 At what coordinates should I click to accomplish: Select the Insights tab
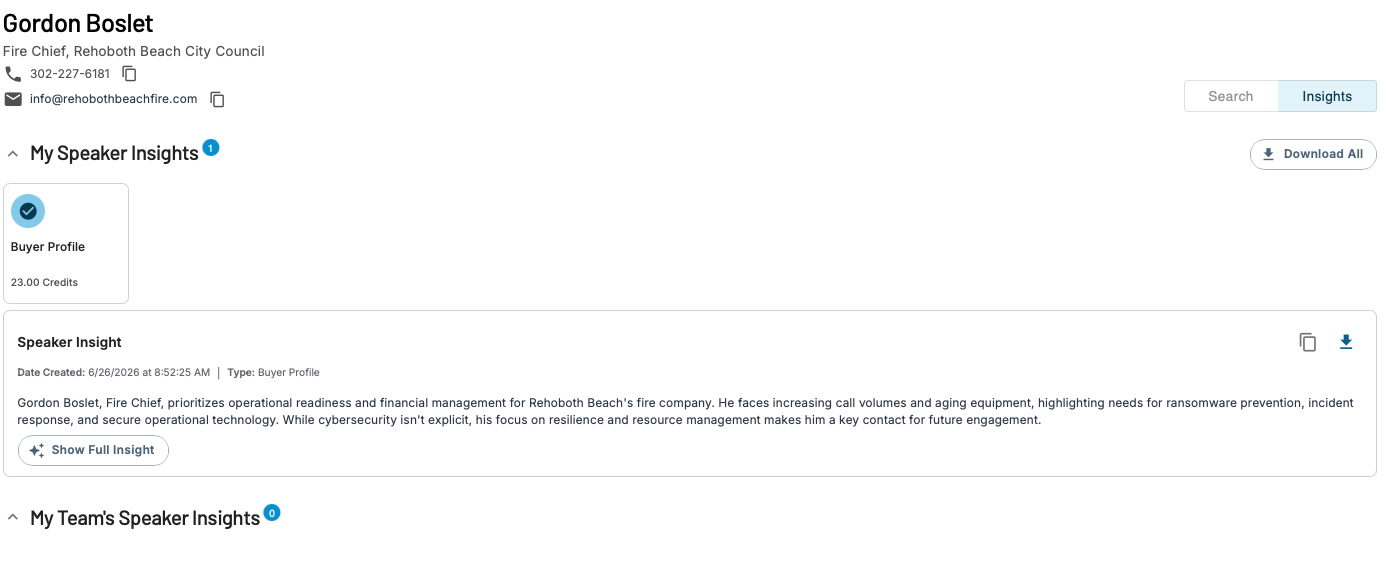(1327, 96)
